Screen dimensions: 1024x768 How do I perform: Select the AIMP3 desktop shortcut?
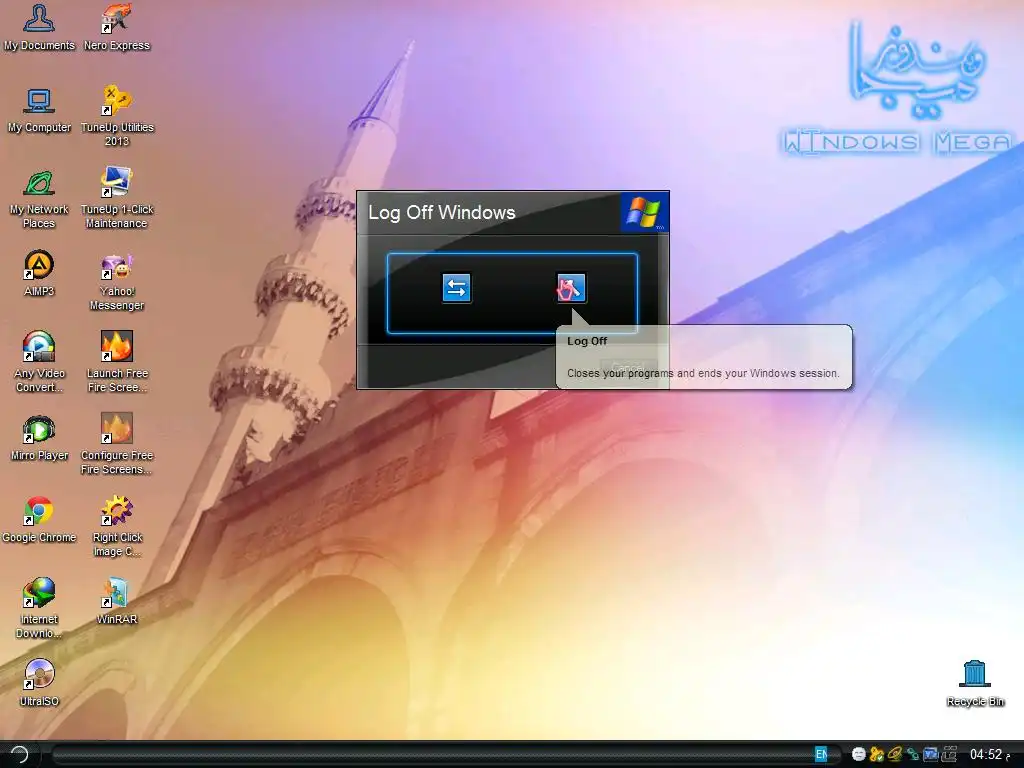tap(39, 274)
